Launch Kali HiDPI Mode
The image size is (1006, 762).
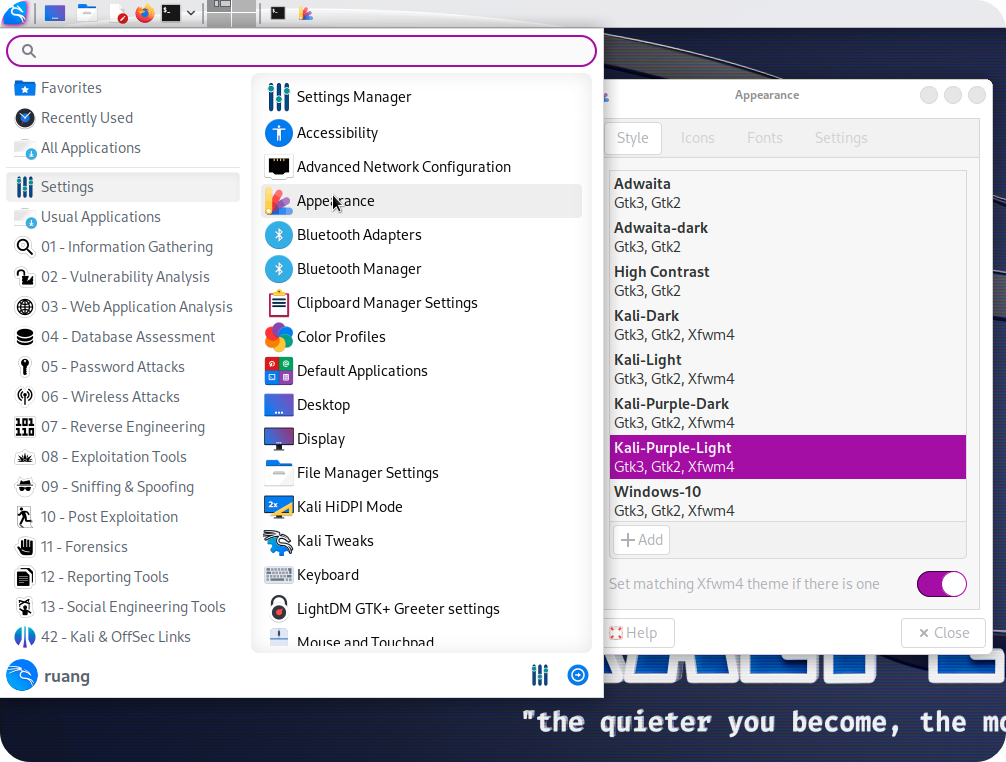[422, 507]
